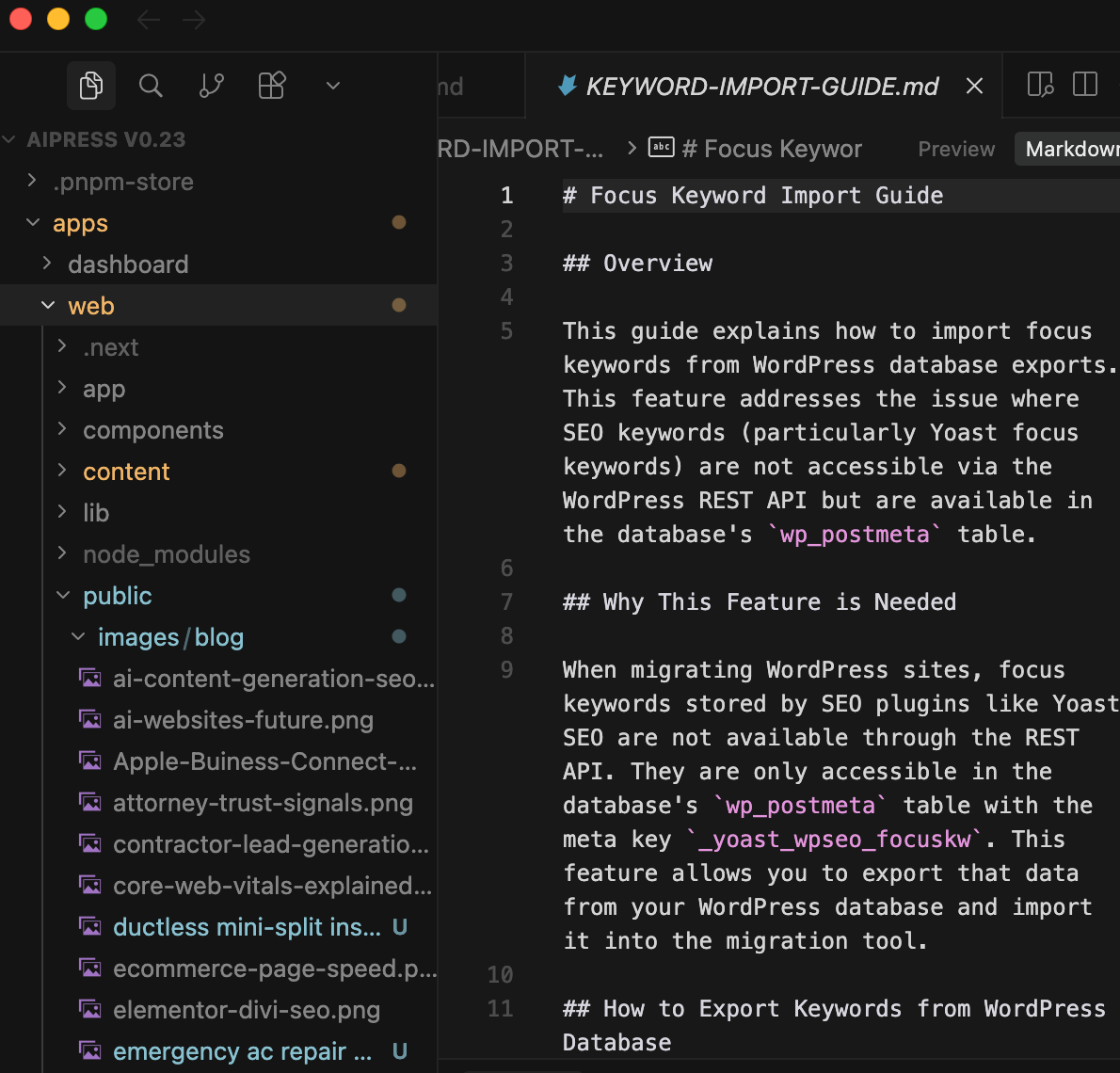Click the Preview button
Image resolution: width=1120 pixels, height=1073 pixels.
point(955,148)
